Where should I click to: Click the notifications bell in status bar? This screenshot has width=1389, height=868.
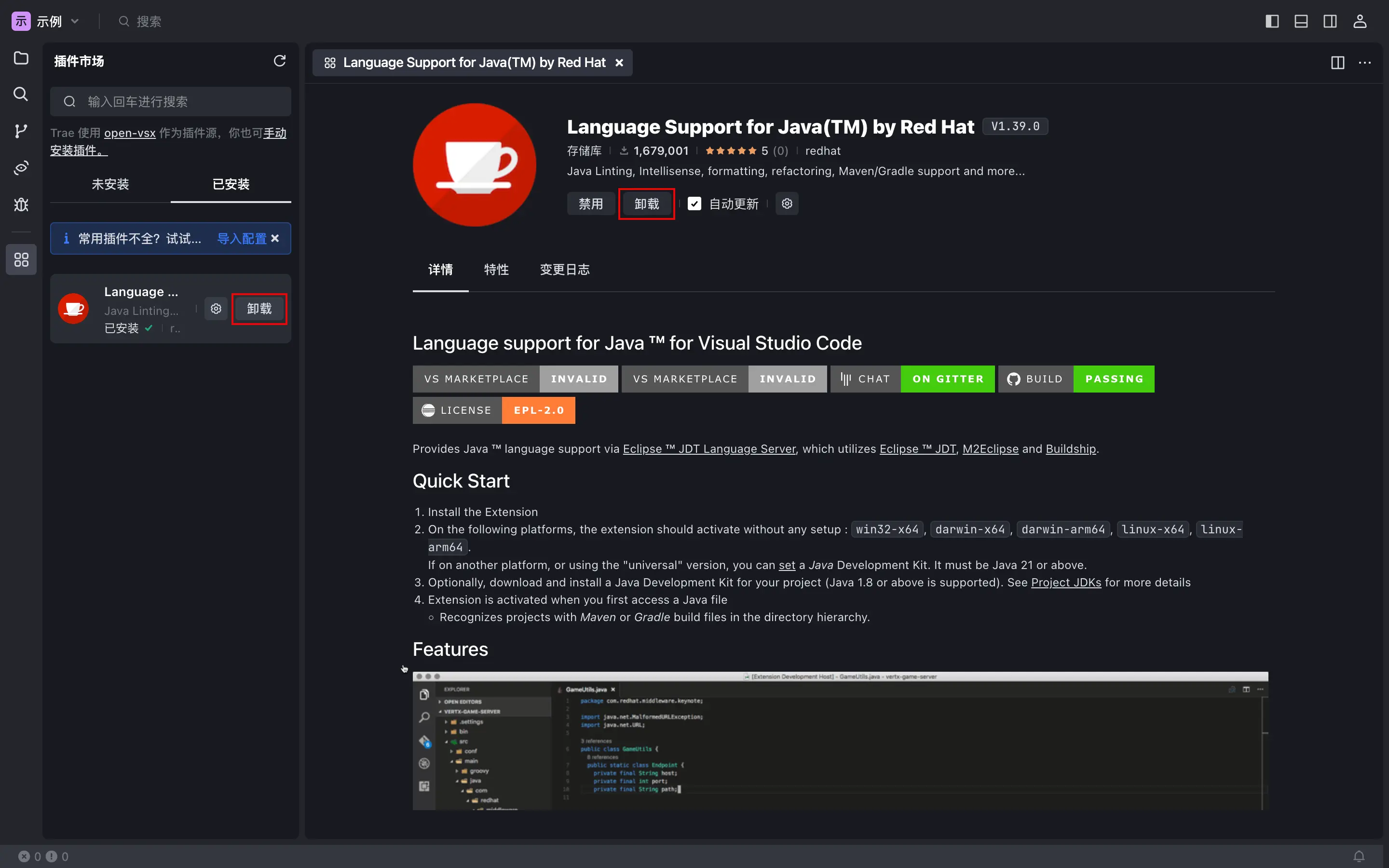[1359, 856]
